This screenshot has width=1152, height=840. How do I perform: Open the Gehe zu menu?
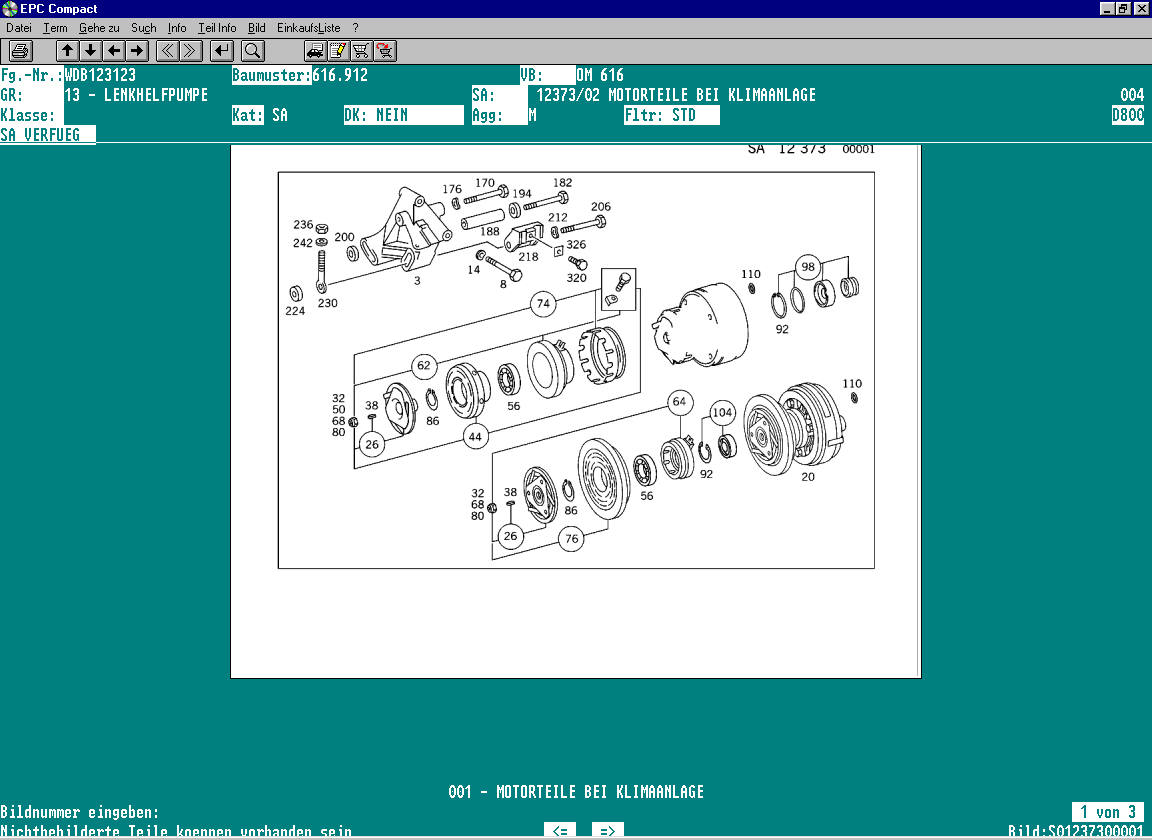99,28
